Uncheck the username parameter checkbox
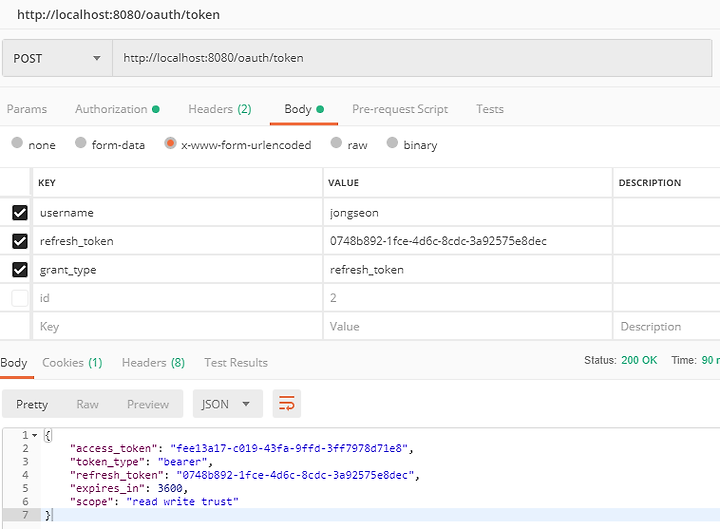 (20, 213)
